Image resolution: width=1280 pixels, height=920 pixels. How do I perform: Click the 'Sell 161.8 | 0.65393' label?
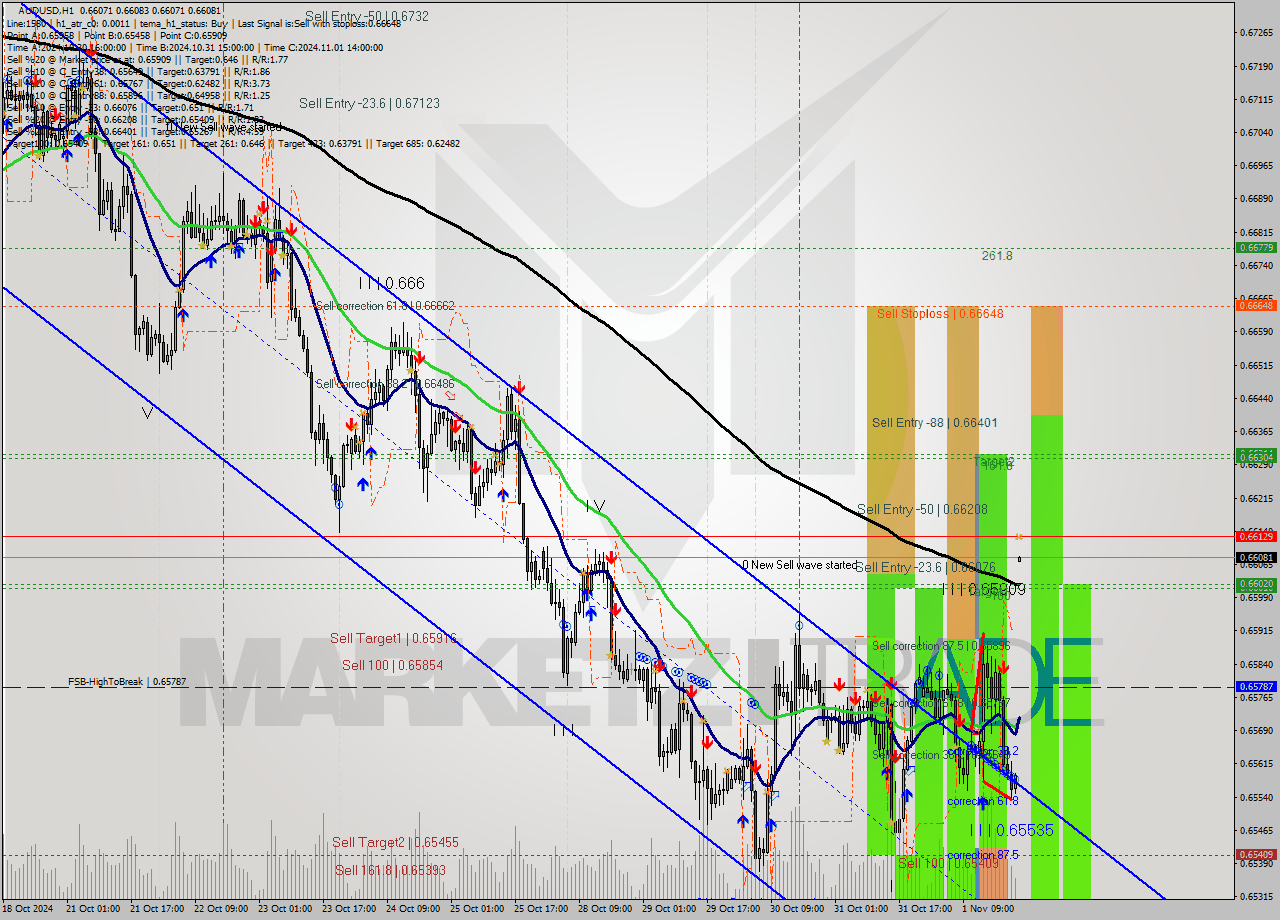point(390,870)
